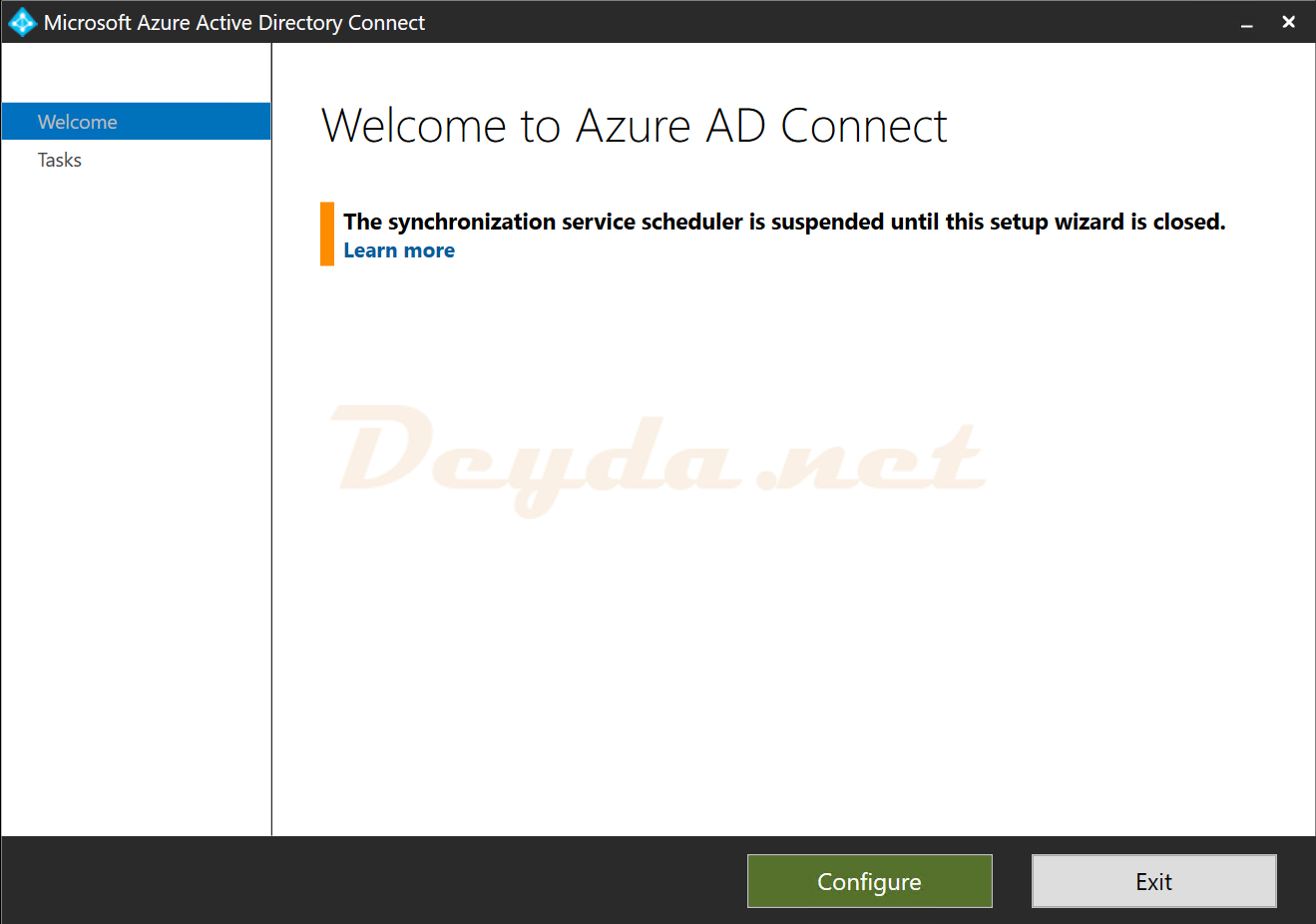Minimize the Azure AD Connect window
Image resolution: width=1316 pixels, height=924 pixels.
[1246, 23]
